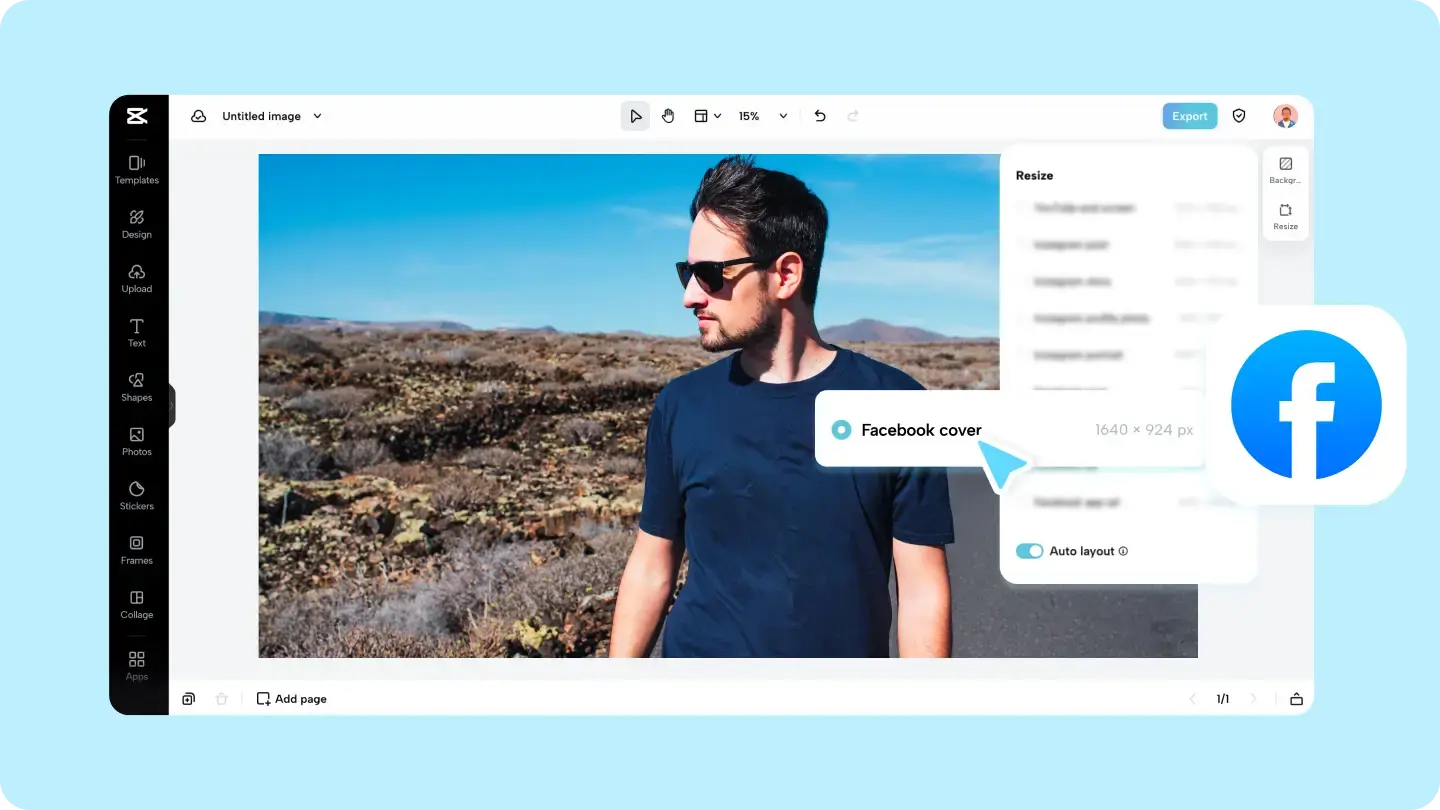Click the Resize panel heading

click(1034, 175)
